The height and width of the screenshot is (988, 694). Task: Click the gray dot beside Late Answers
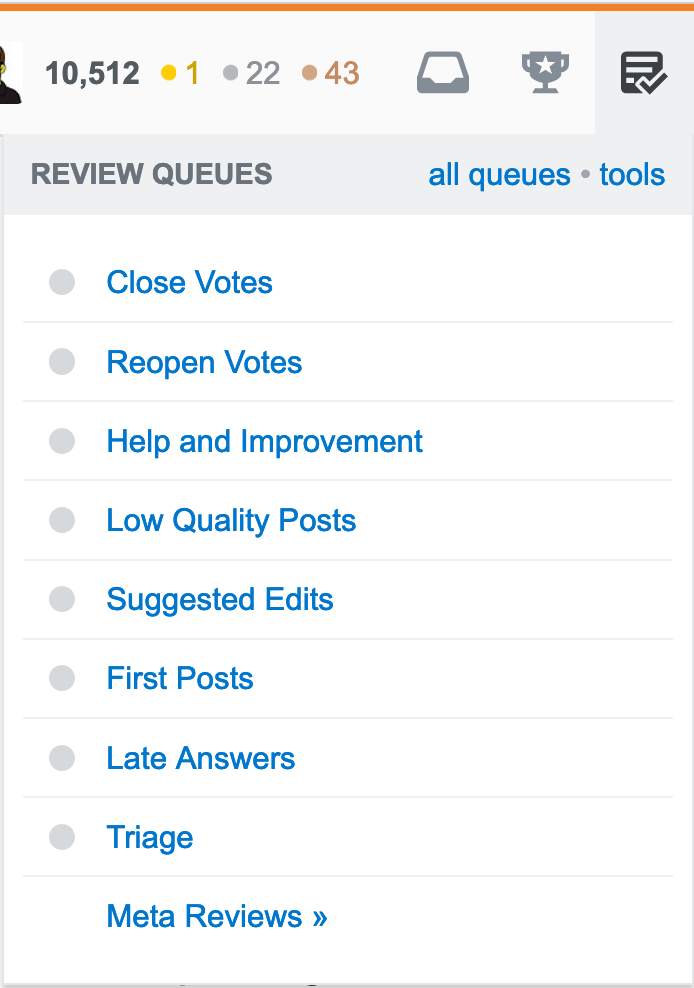coord(61,758)
